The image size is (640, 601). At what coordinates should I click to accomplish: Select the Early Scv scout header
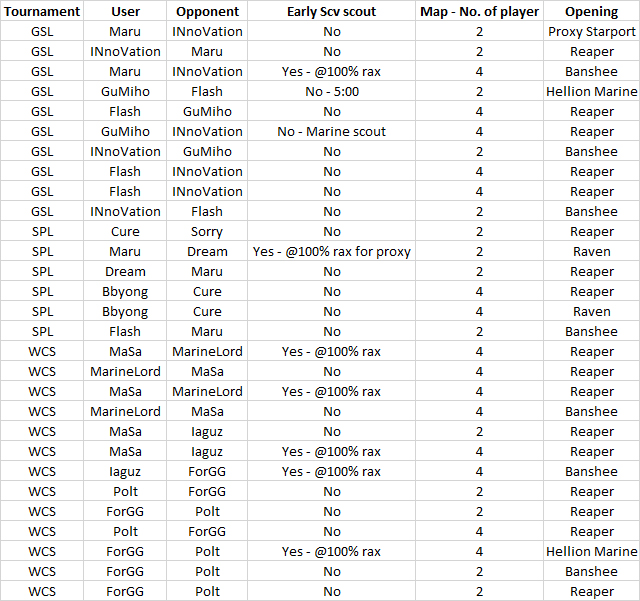[x=331, y=11]
